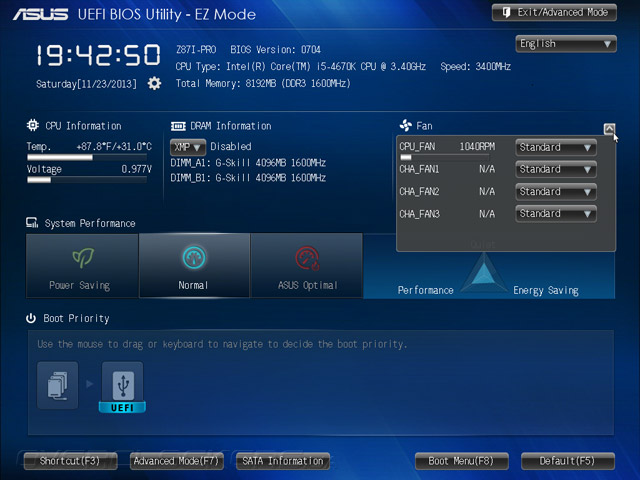Screen dimensions: 640x480
Task: Select the UEFI USB boot device
Action: click(x=122, y=387)
